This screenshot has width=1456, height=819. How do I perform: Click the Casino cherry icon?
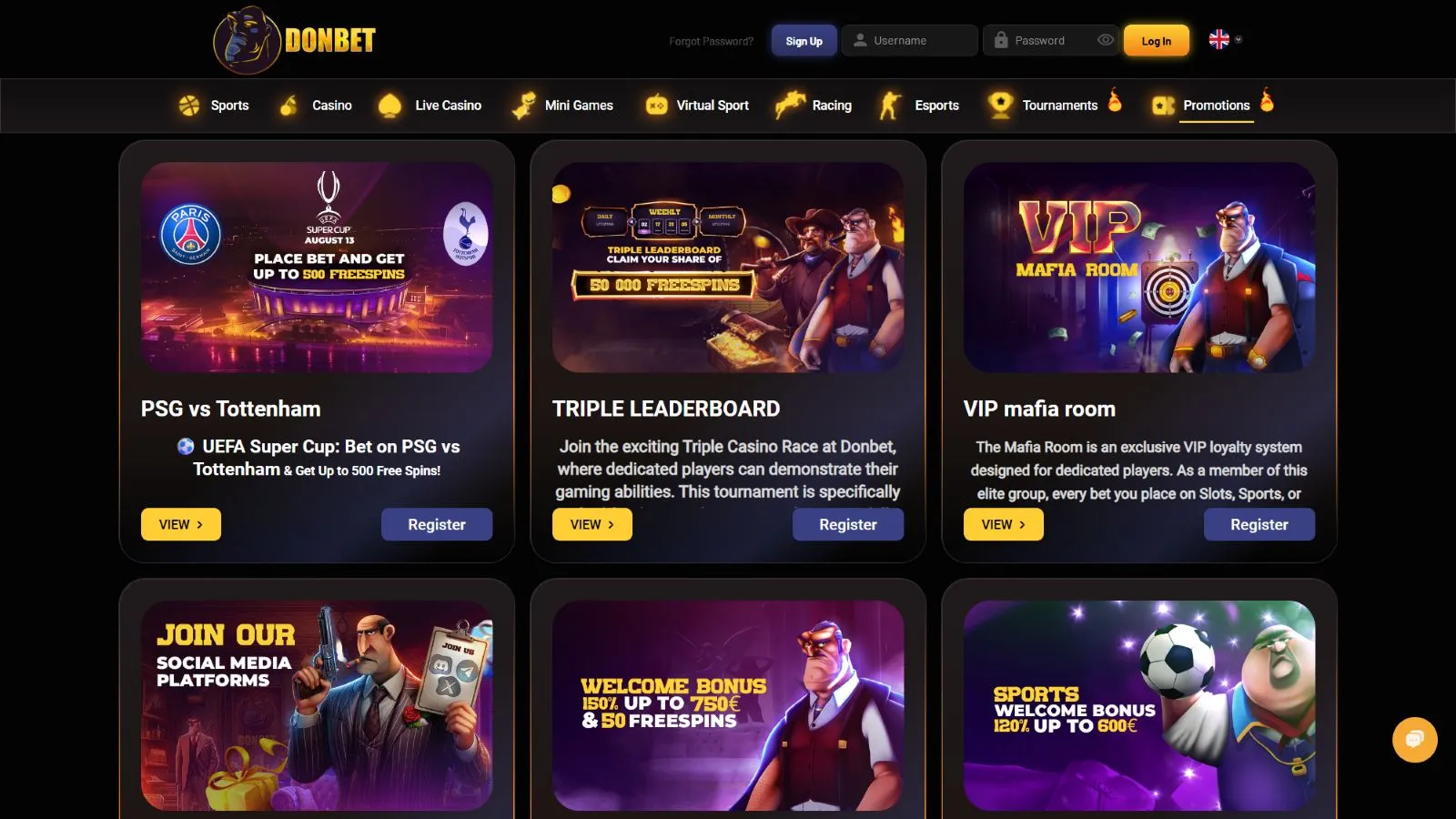pos(288,106)
